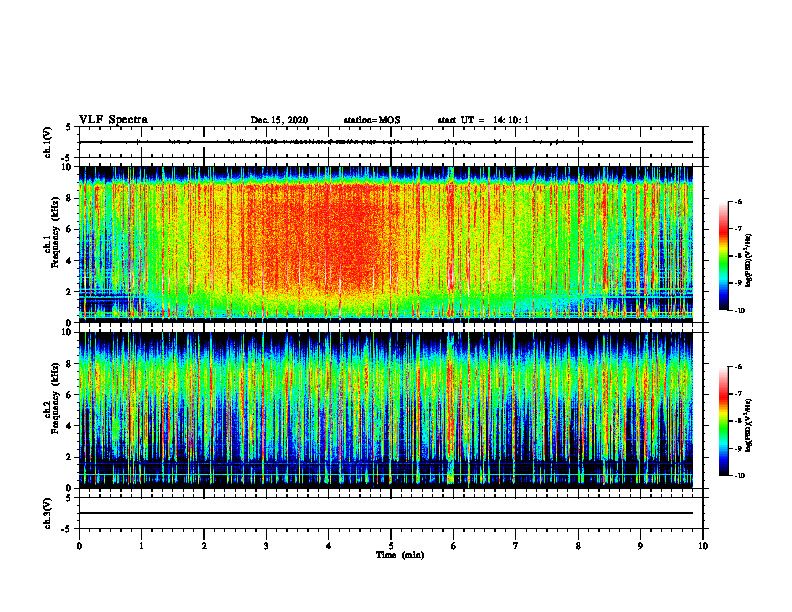
Task: Click the "6" tick label on the time axis
Action: (x=454, y=546)
